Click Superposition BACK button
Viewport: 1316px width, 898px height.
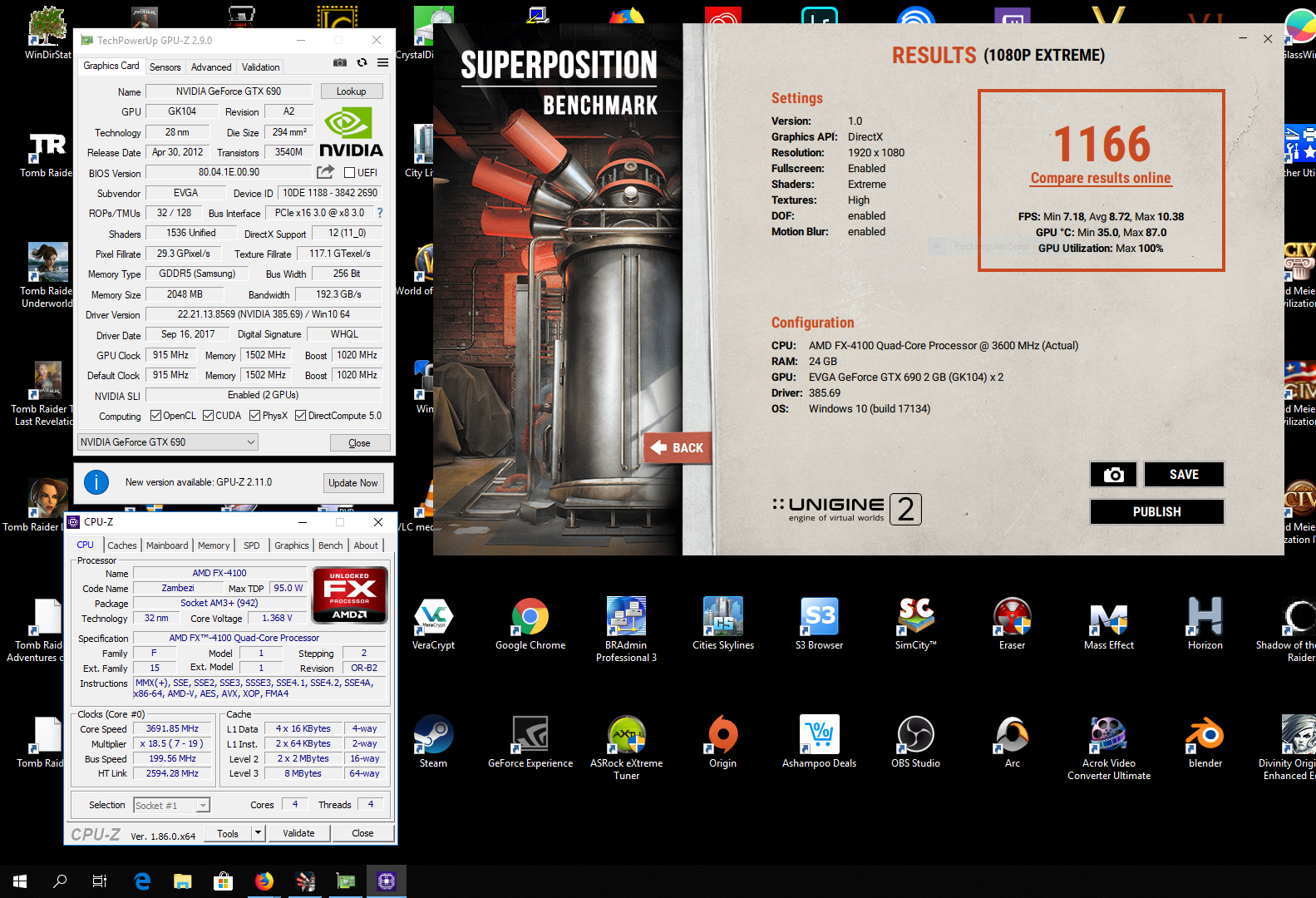[x=678, y=448]
